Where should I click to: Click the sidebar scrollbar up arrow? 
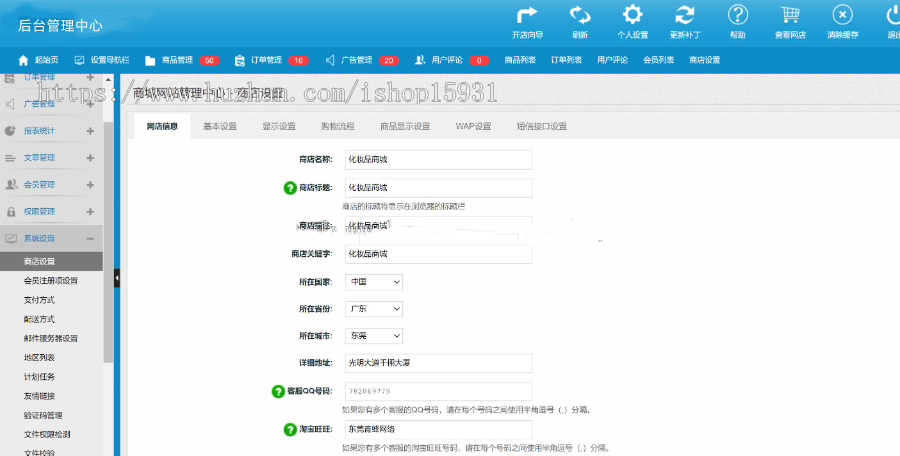(x=108, y=79)
